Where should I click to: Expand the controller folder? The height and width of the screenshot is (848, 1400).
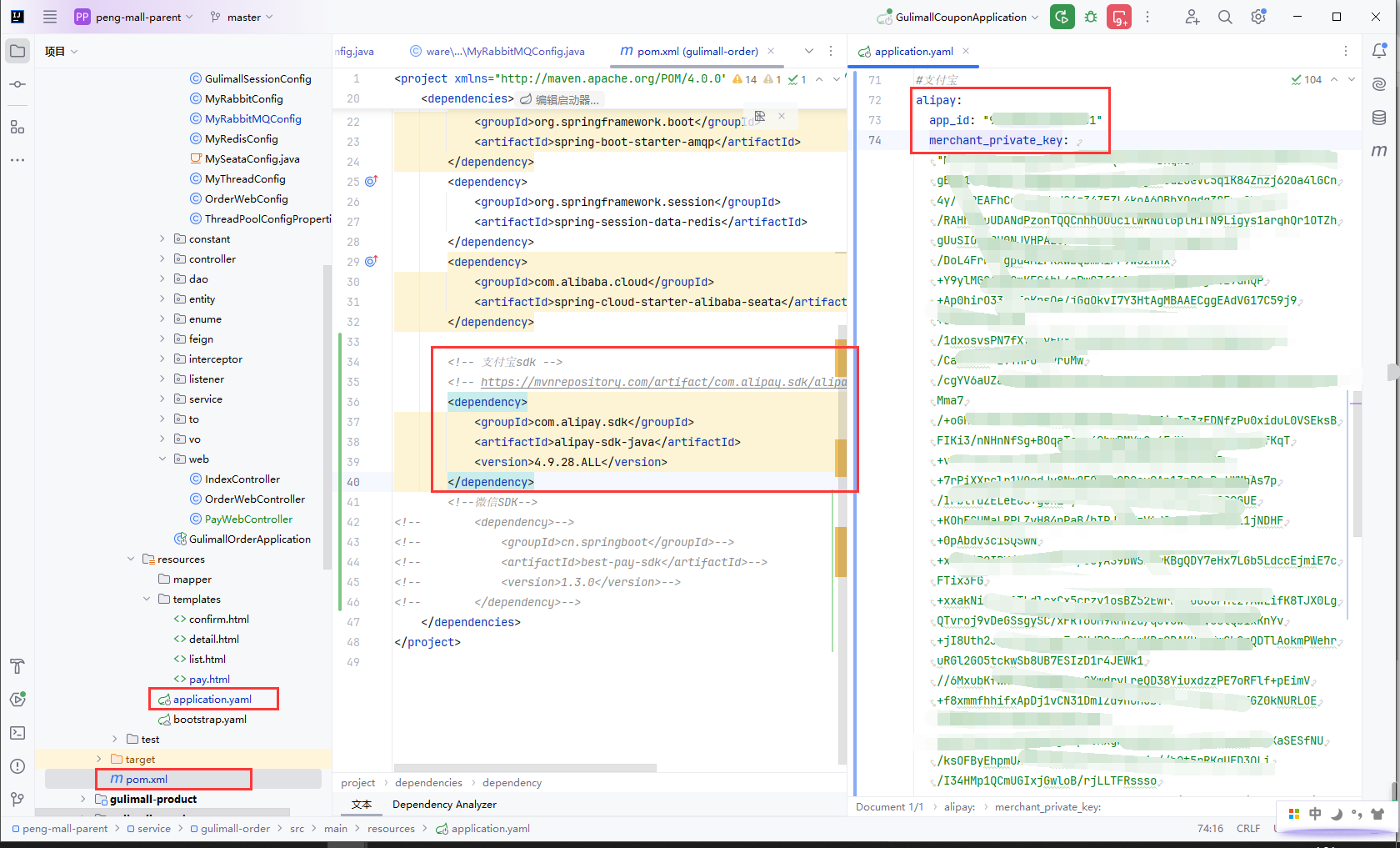(x=162, y=258)
